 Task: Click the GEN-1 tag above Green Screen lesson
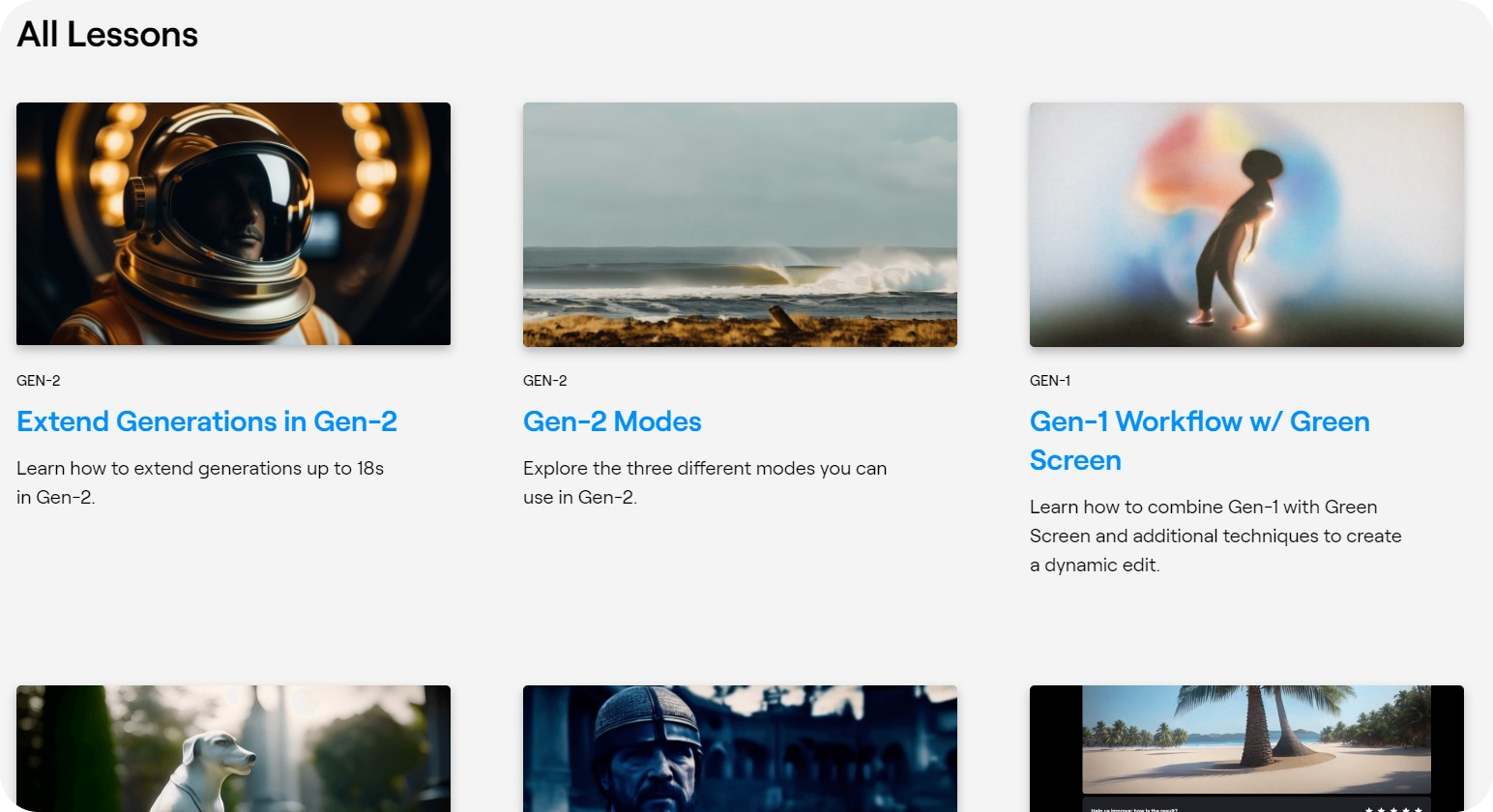pos(1050,381)
